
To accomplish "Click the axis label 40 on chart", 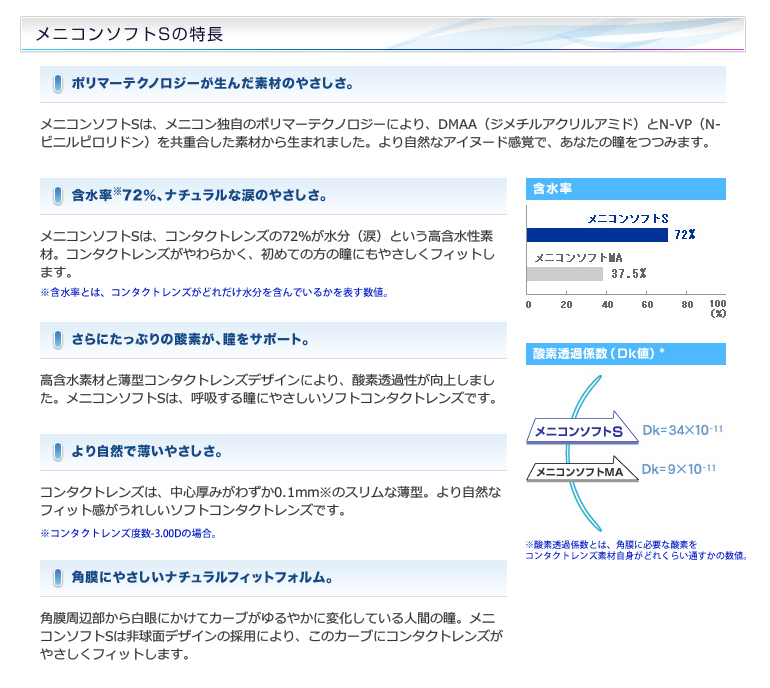I will (x=607, y=304).
